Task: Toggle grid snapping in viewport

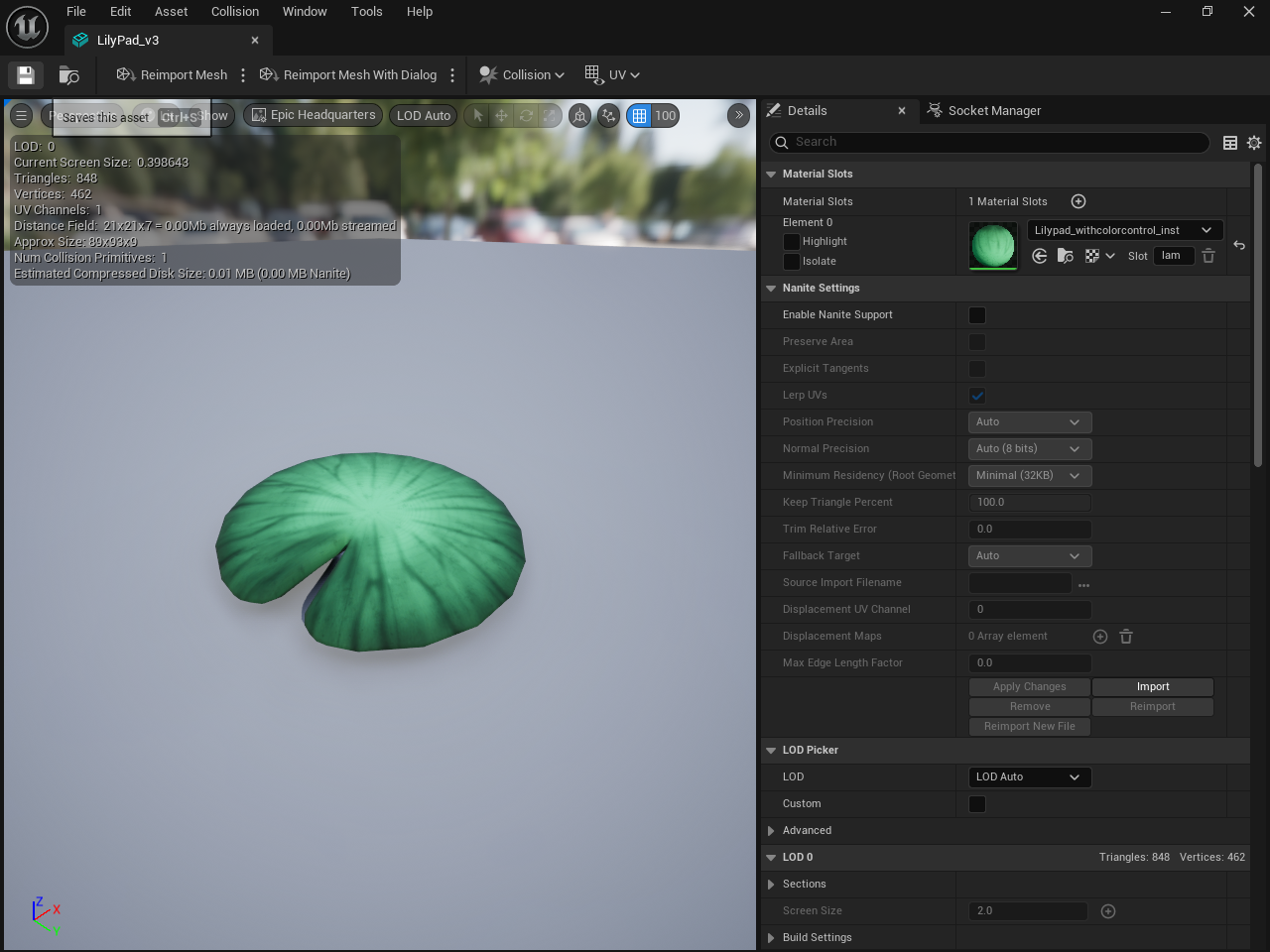Action: click(639, 116)
